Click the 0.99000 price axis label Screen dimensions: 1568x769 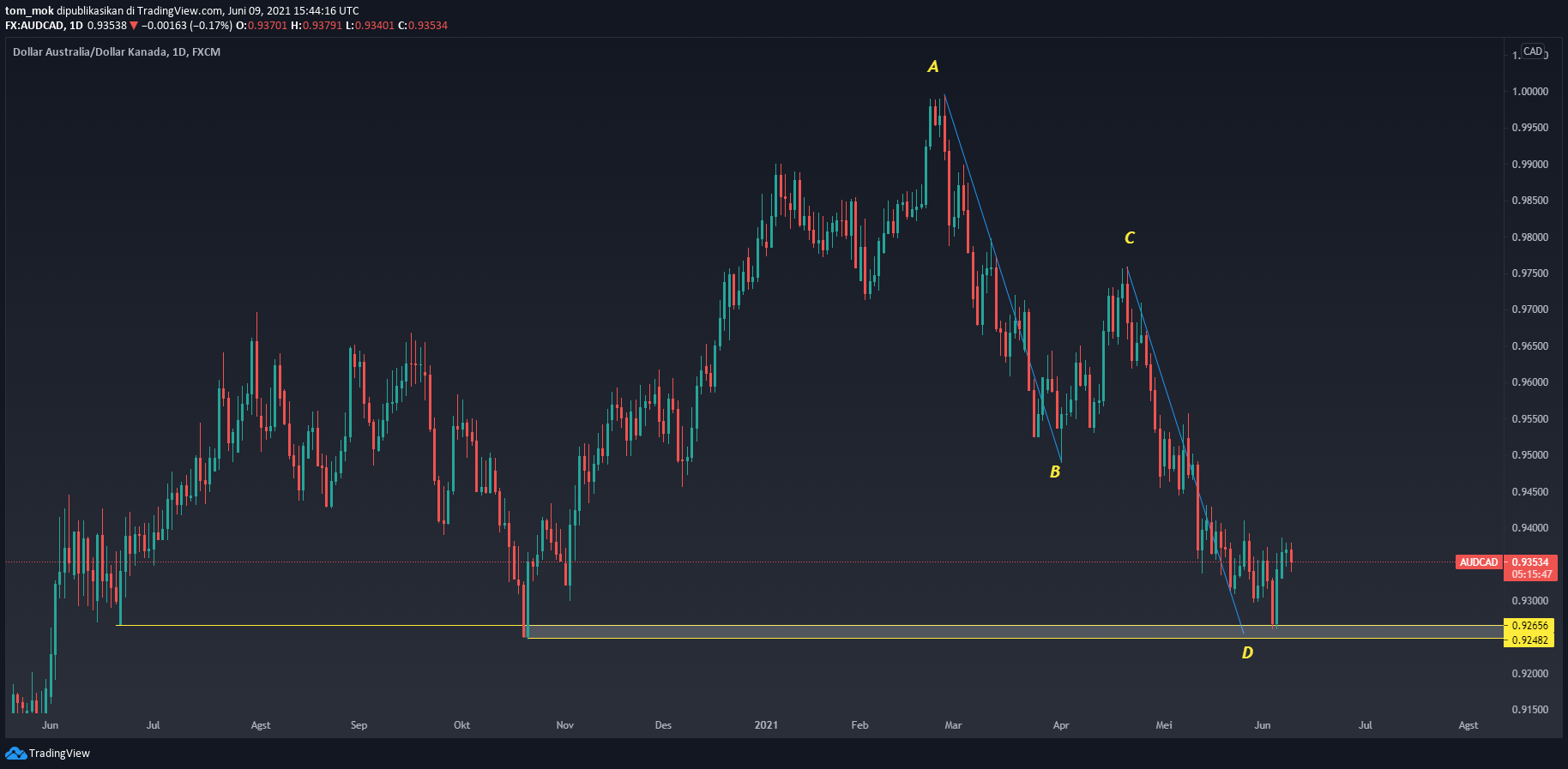[x=1529, y=165]
